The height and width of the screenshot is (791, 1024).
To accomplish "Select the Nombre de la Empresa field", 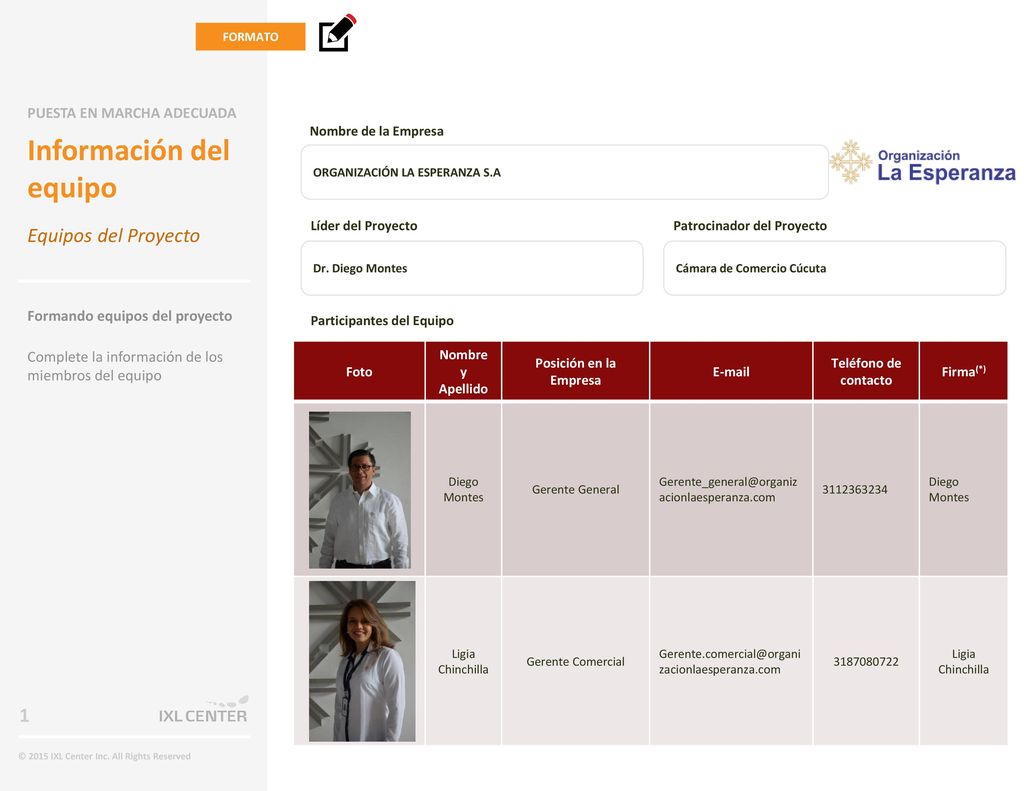I will [564, 172].
